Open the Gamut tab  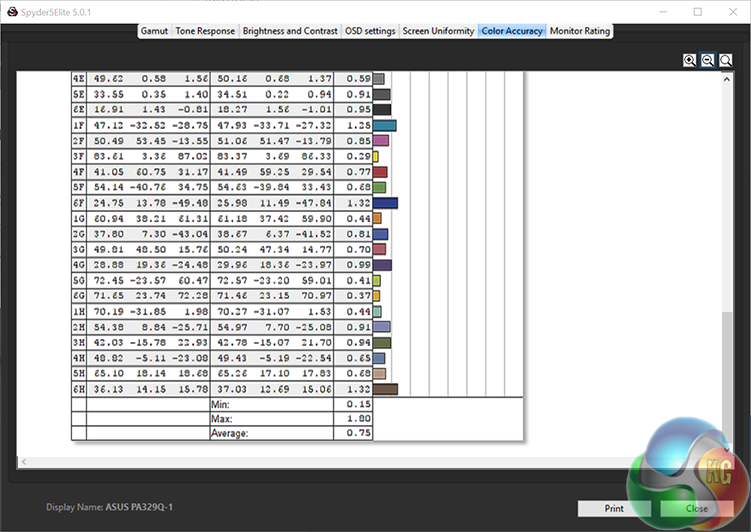[154, 31]
